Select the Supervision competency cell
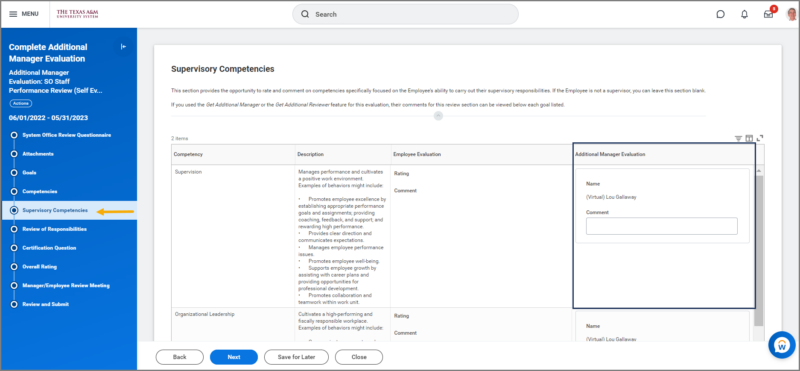This screenshot has width=800, height=371. 233,236
